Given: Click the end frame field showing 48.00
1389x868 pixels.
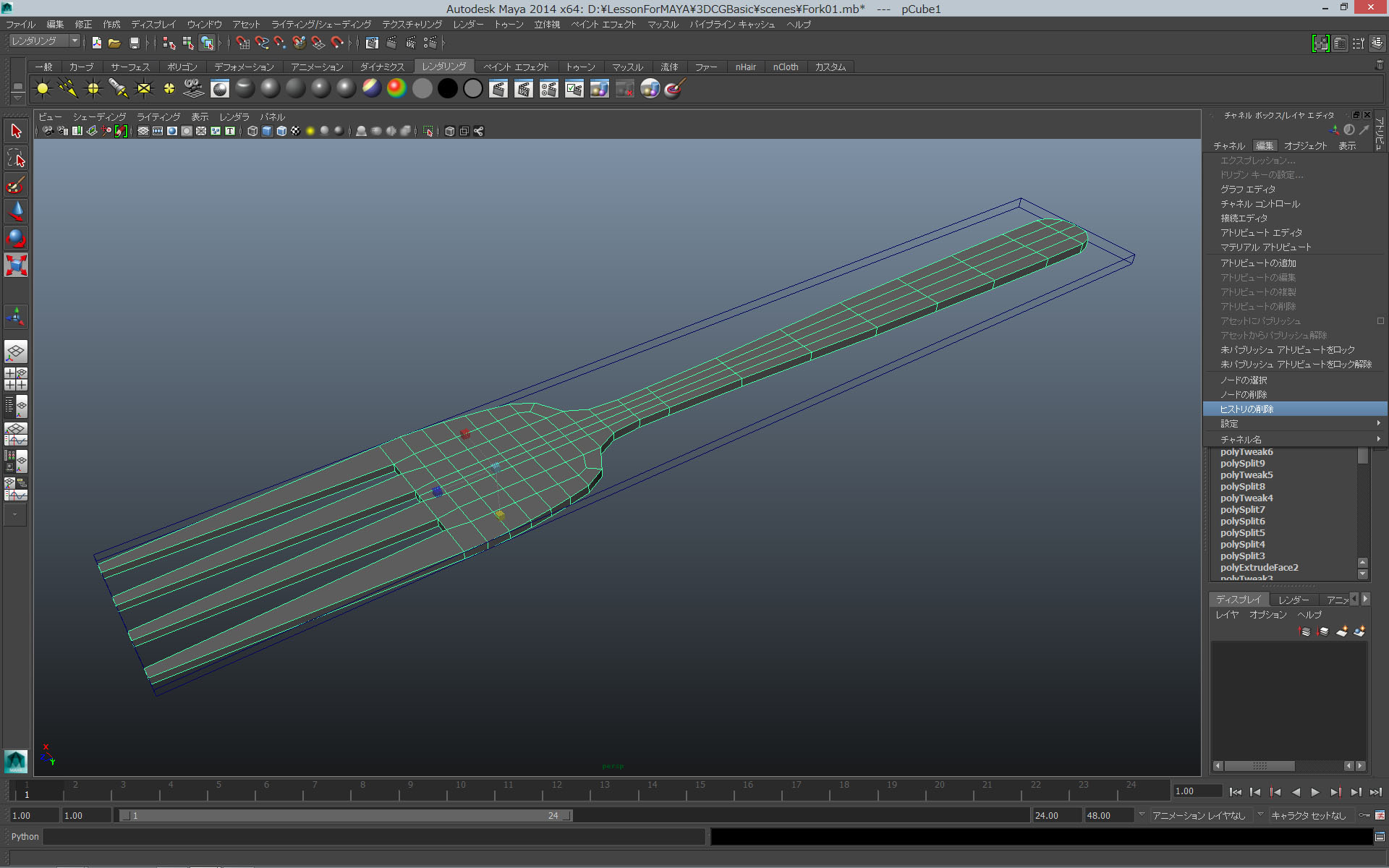Looking at the screenshot, I should [1107, 815].
